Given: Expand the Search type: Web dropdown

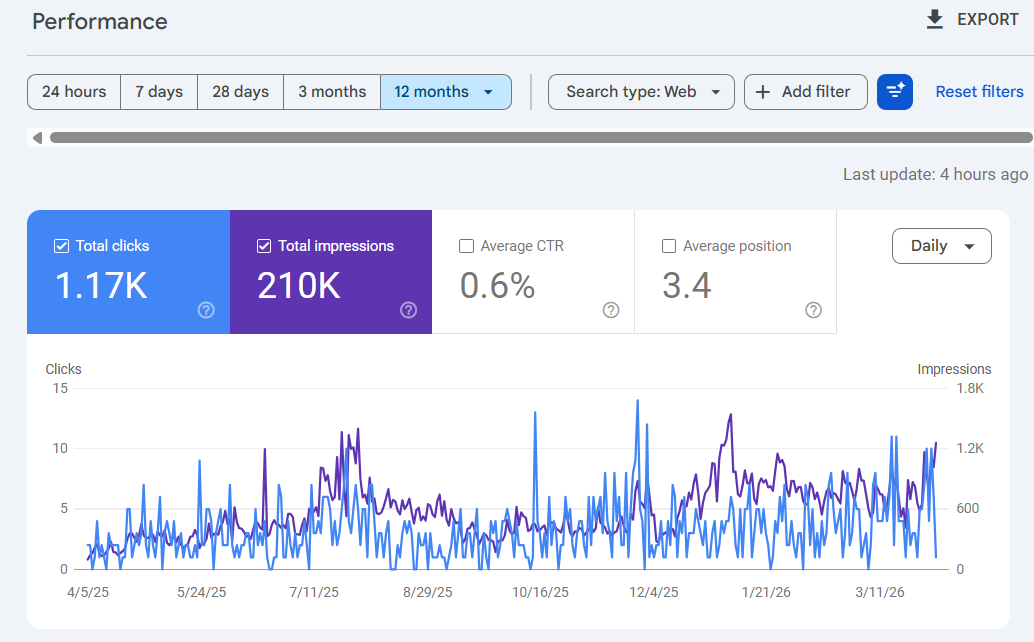Looking at the screenshot, I should pyautogui.click(x=641, y=92).
